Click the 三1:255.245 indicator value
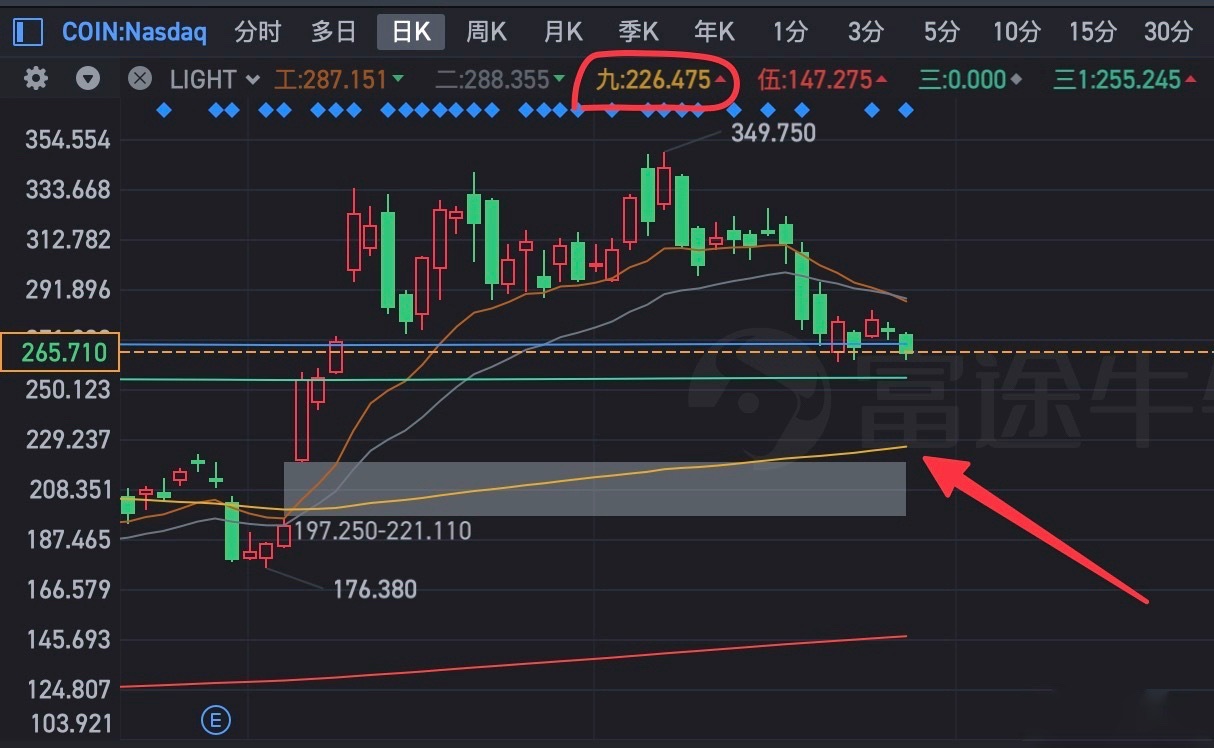Viewport: 1214px width, 748px height. point(1124,80)
